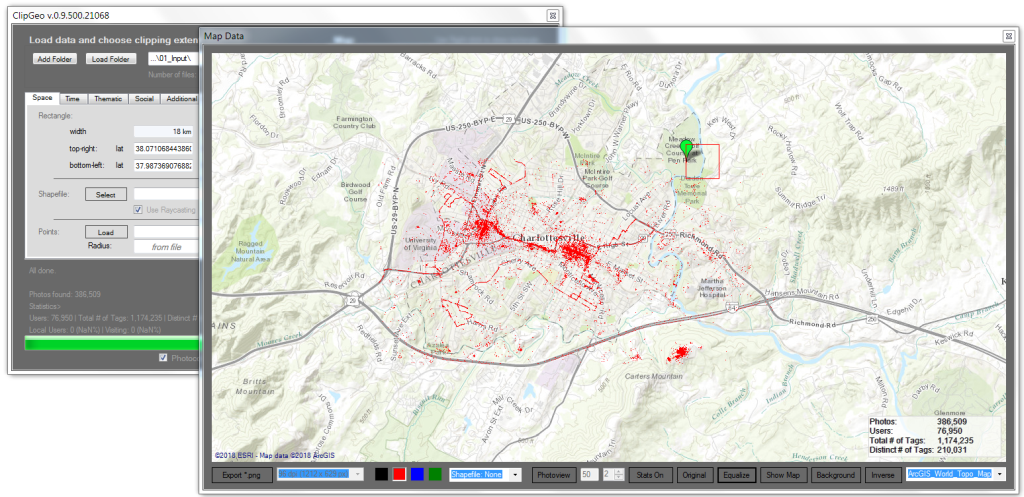This screenshot has height=497, width=1024.
Task: Close the ClipGeo main window
Action: 552,15
